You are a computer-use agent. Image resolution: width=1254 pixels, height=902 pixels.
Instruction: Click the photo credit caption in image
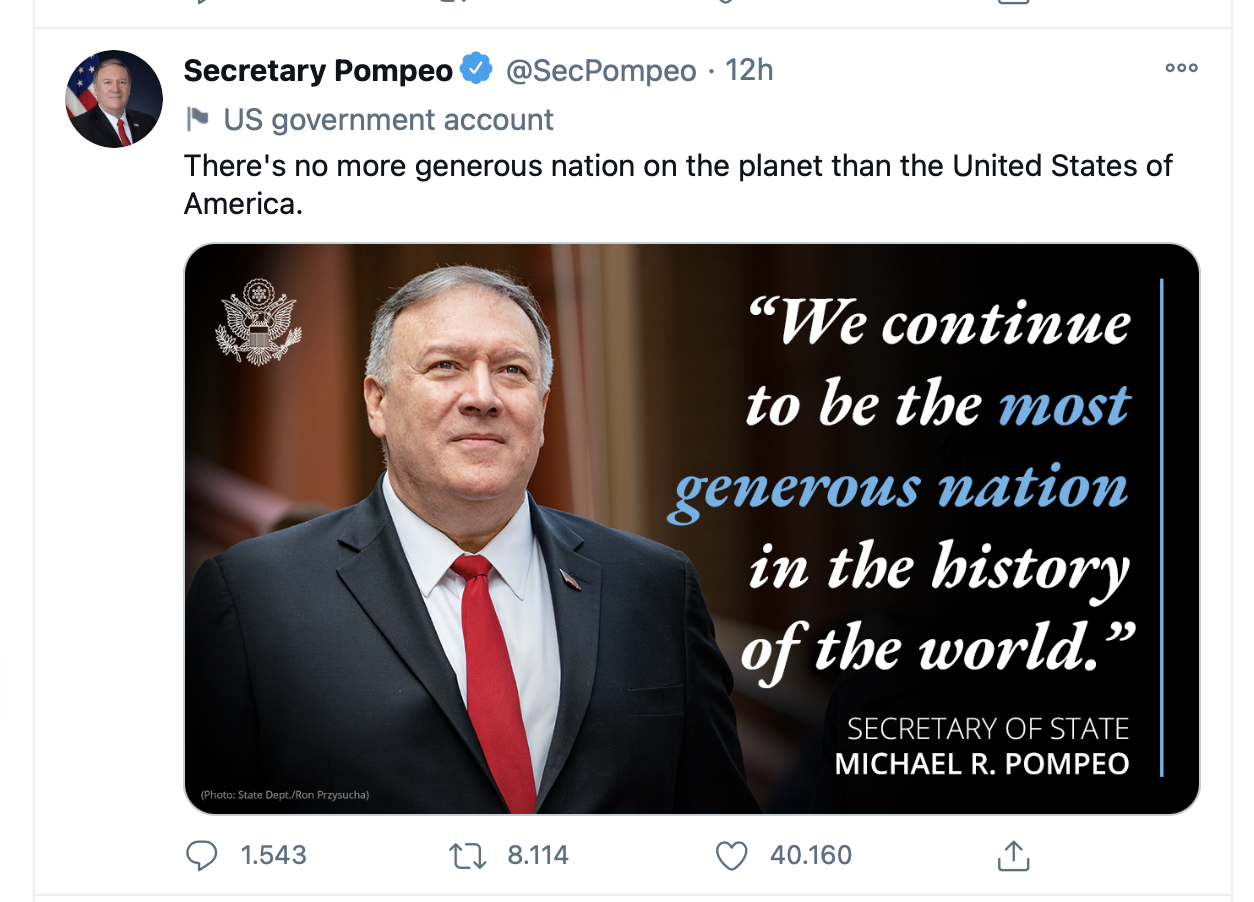[285, 795]
